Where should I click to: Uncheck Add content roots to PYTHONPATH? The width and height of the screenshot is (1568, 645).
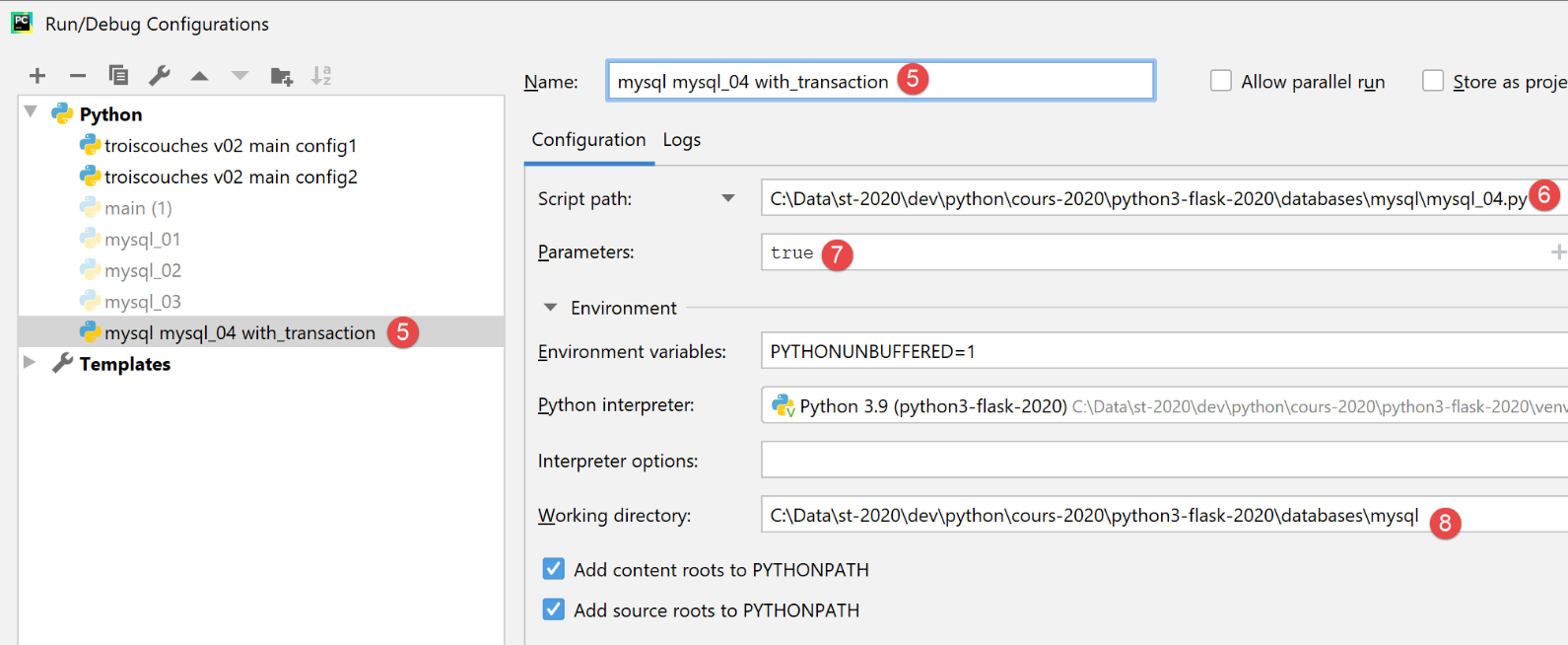554,569
